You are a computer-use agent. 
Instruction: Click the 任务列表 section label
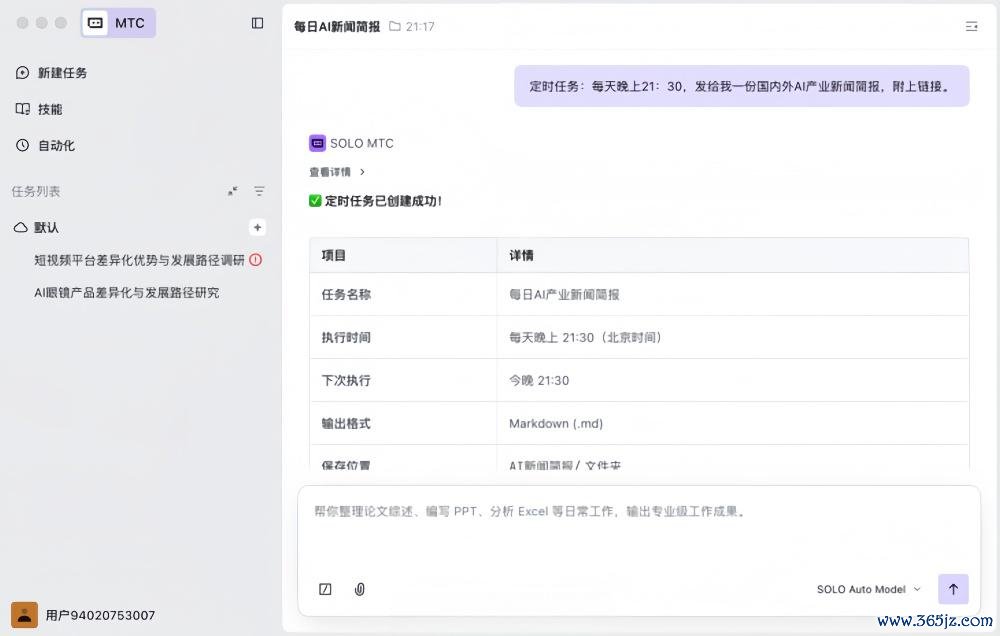[36, 191]
